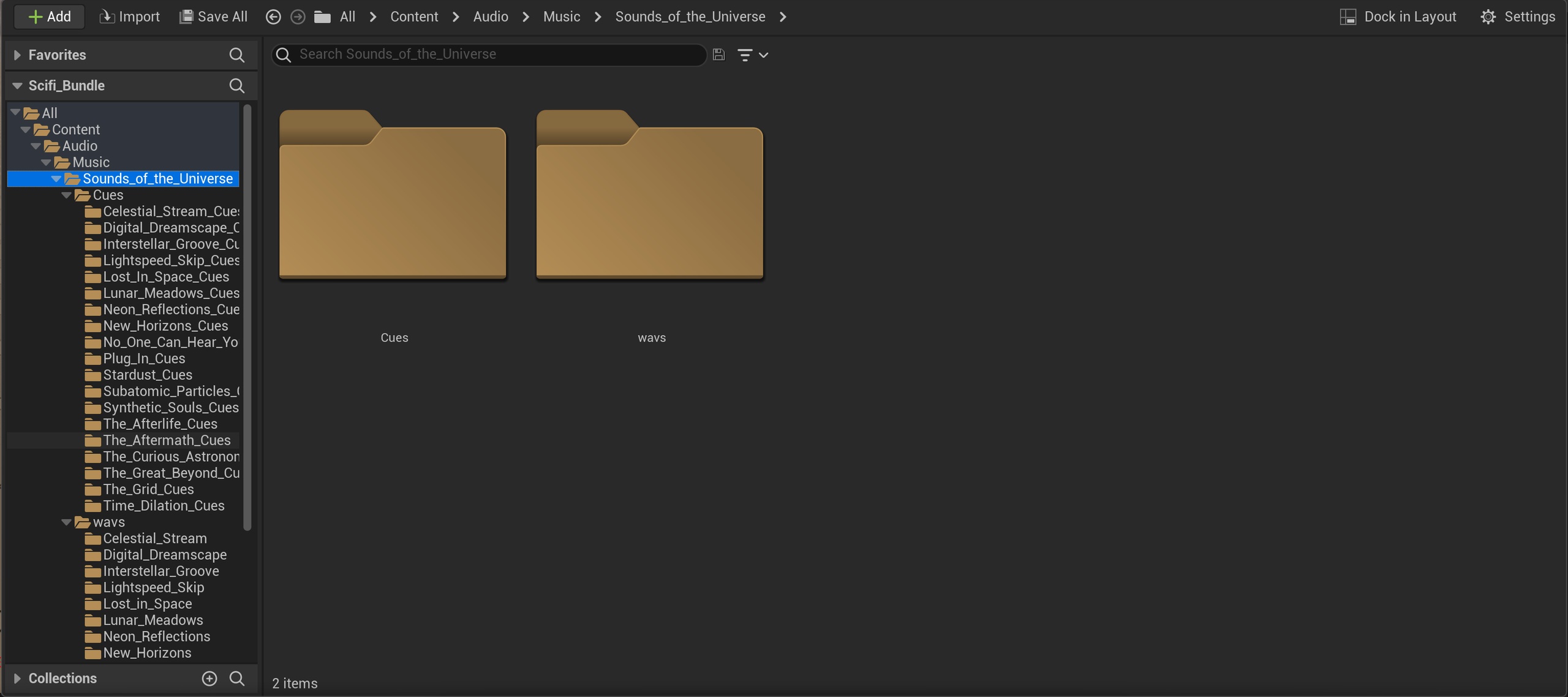Collapse the Cues tree folder
The width and height of the screenshot is (1568, 697).
[x=66, y=195]
